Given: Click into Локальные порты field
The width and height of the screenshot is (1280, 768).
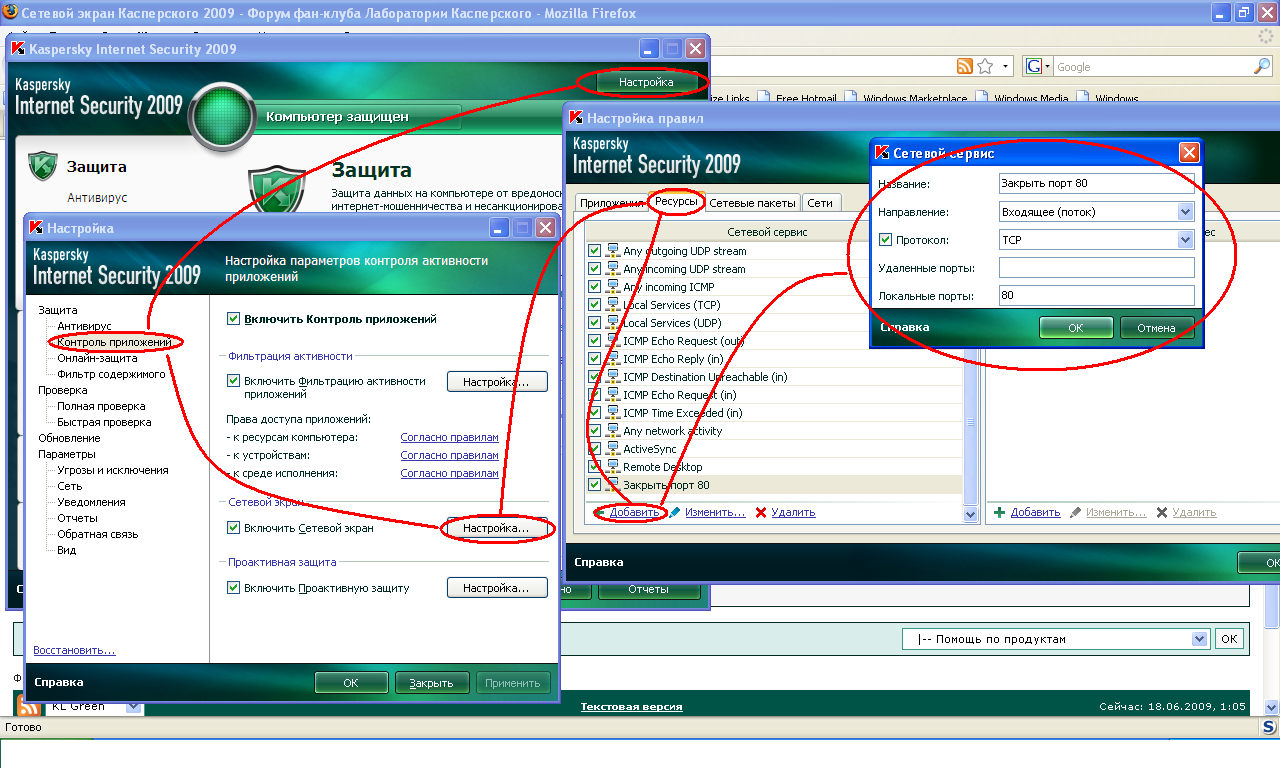Looking at the screenshot, I should click(x=1097, y=296).
